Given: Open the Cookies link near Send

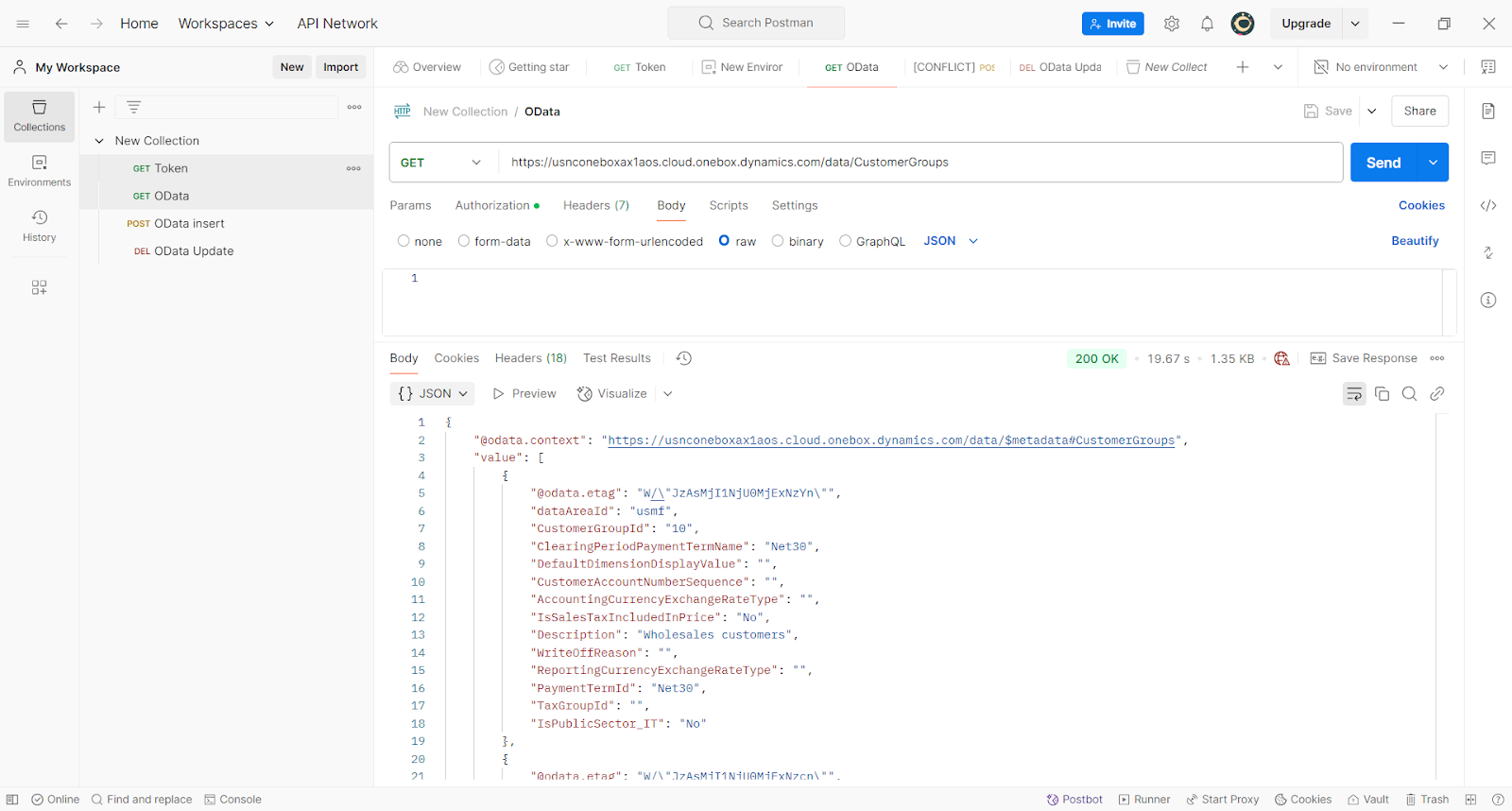Looking at the screenshot, I should [x=1421, y=205].
